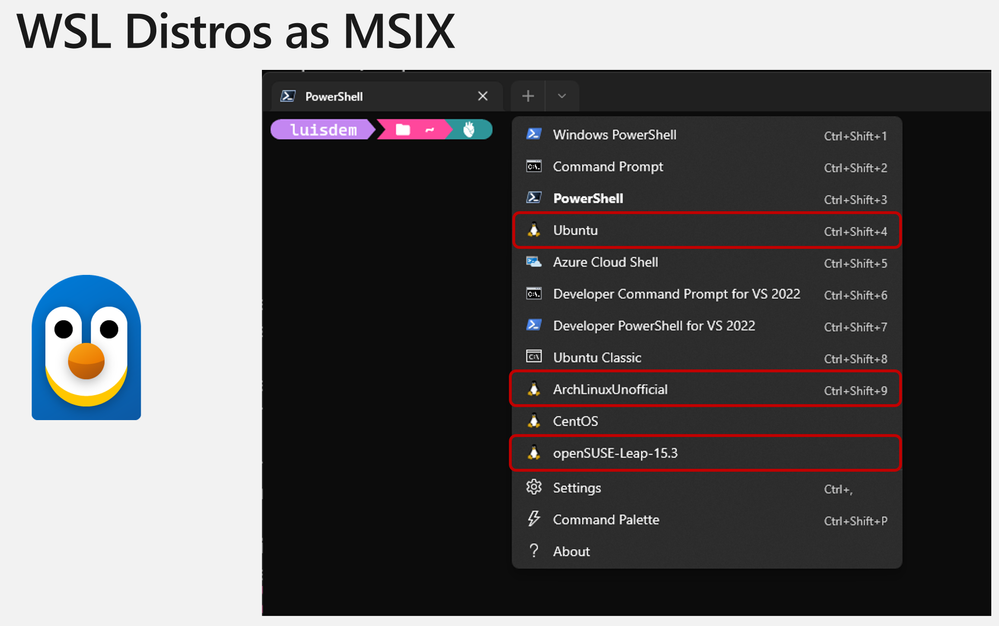The width and height of the screenshot is (999, 626).
Task: Click the PowerShell tab icon
Action: tap(288, 96)
